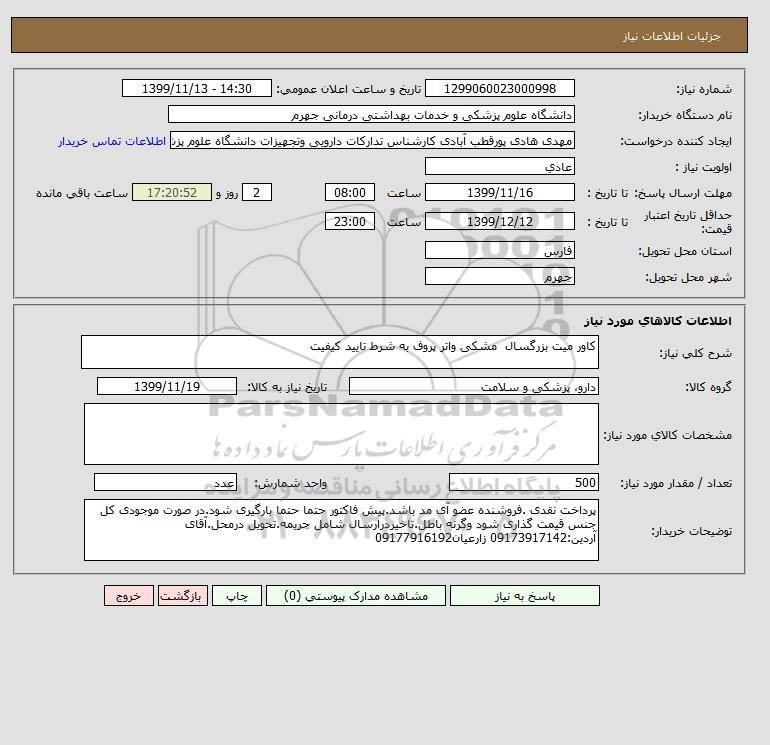Click the ساعت باقی مانده text
This screenshot has height=745, width=770.
click(82, 193)
